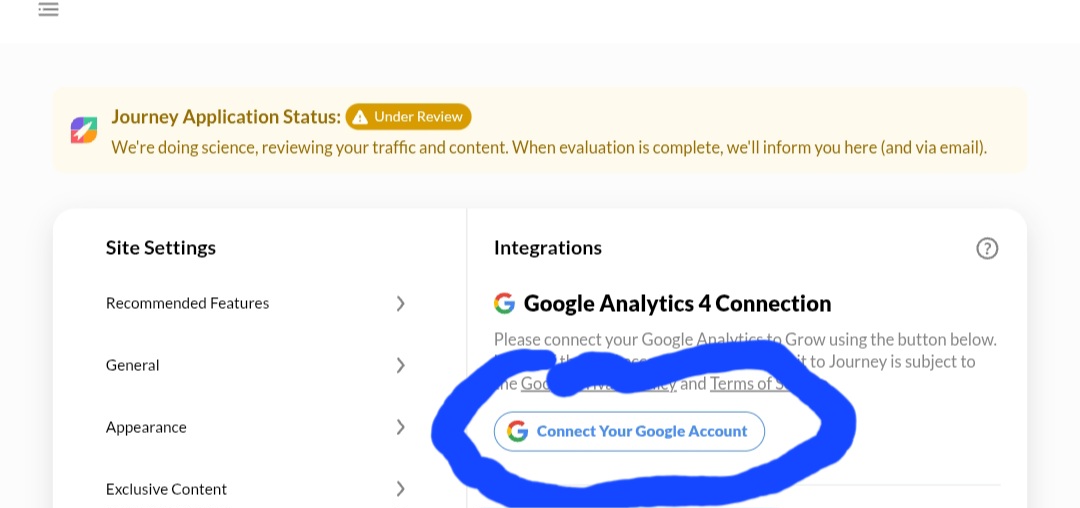Click the Under Review status badge
Image resolution: width=1080 pixels, height=508 pixels.
point(408,117)
